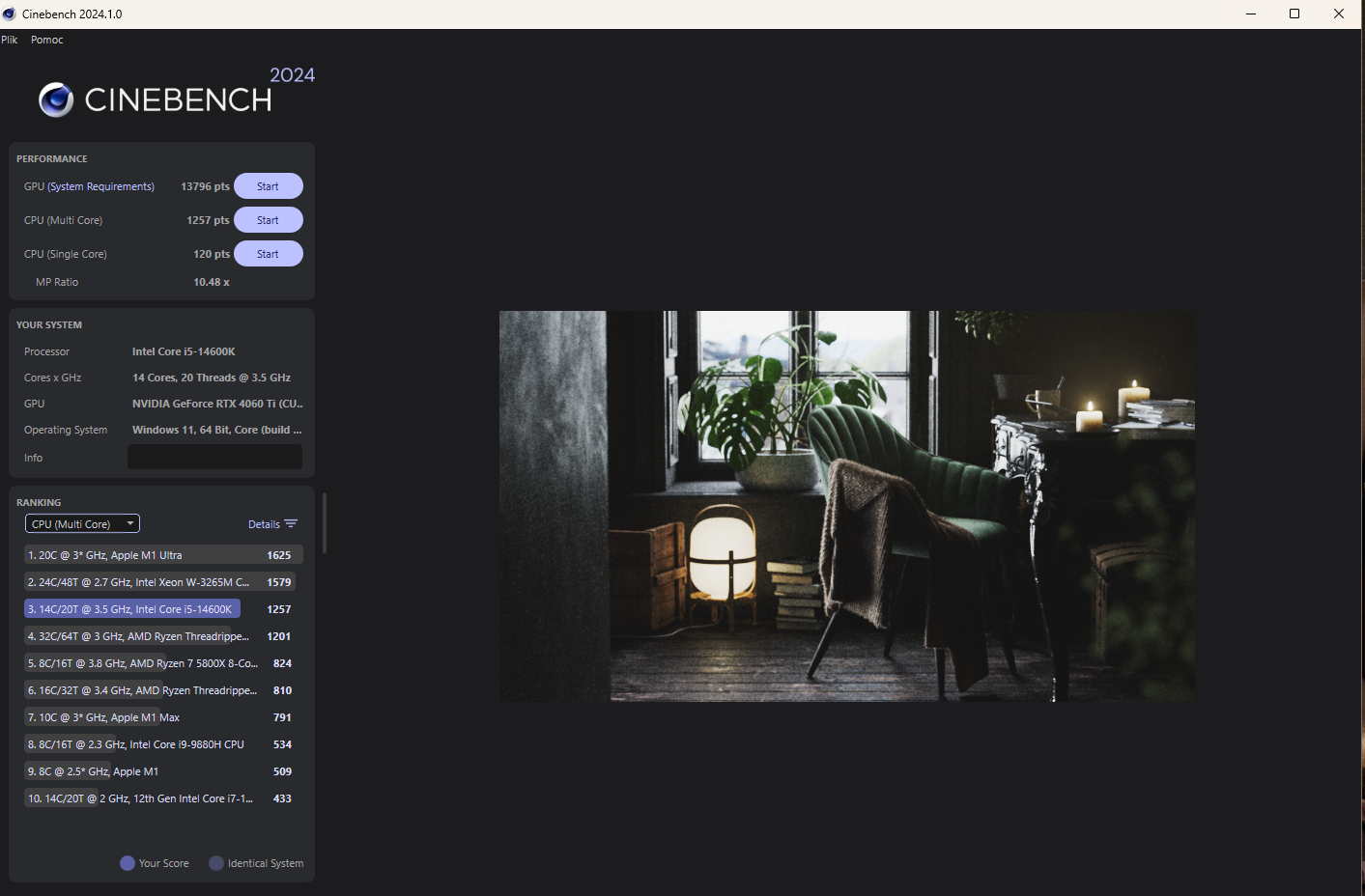Screen dimensions: 1365x896
Task: Click the Cinebench title bar app icon
Action: click(10, 14)
